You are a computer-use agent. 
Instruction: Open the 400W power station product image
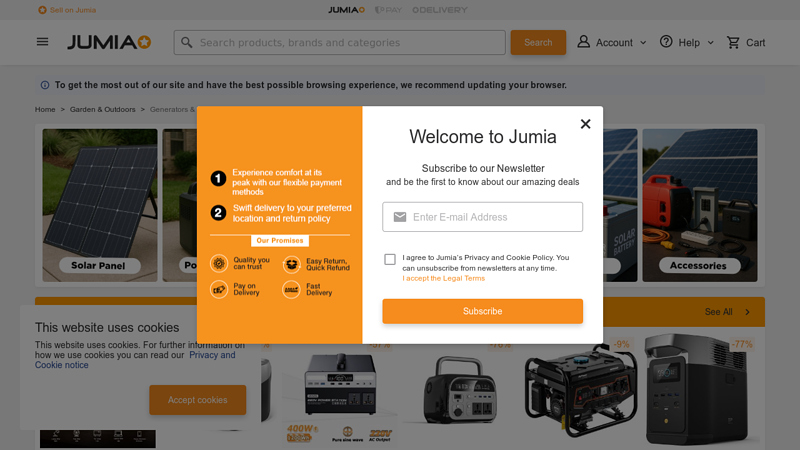point(340,393)
